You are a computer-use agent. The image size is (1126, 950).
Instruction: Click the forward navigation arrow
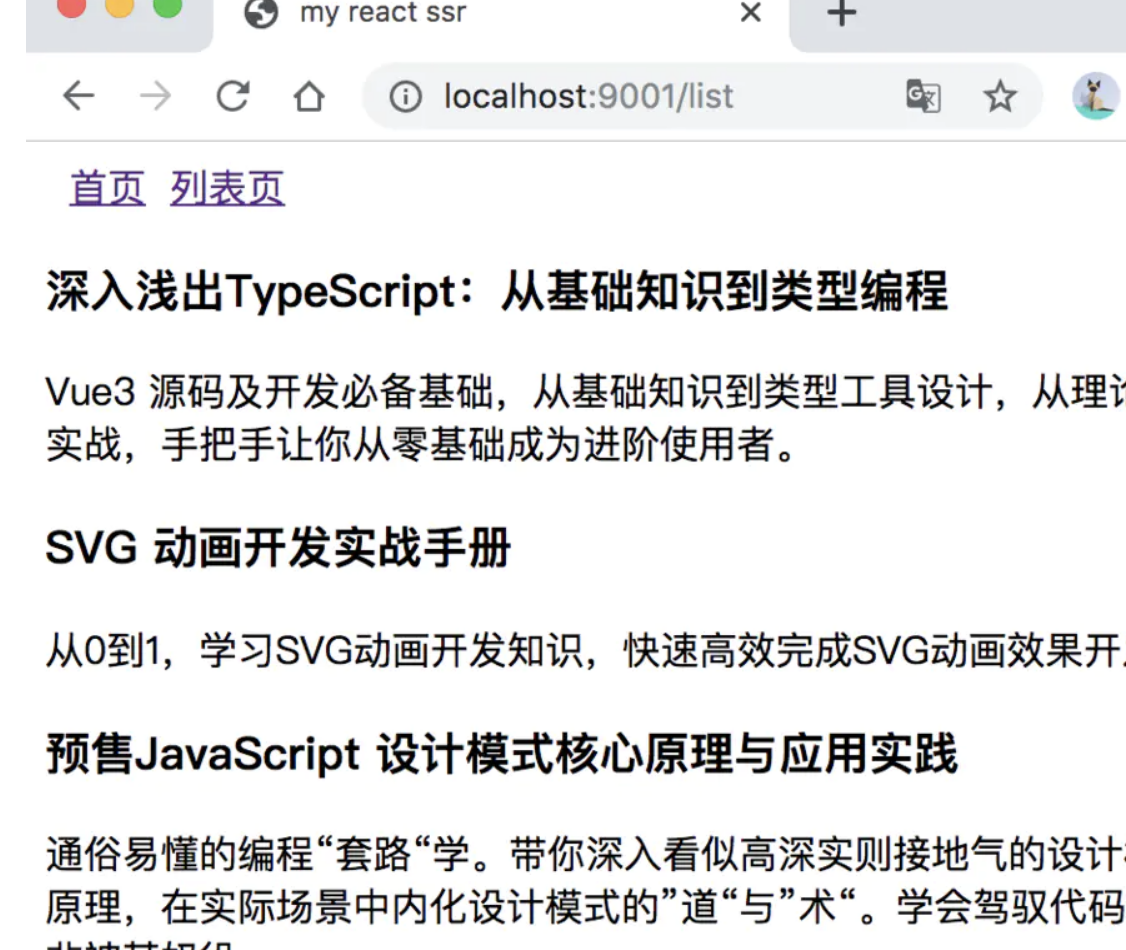point(155,96)
